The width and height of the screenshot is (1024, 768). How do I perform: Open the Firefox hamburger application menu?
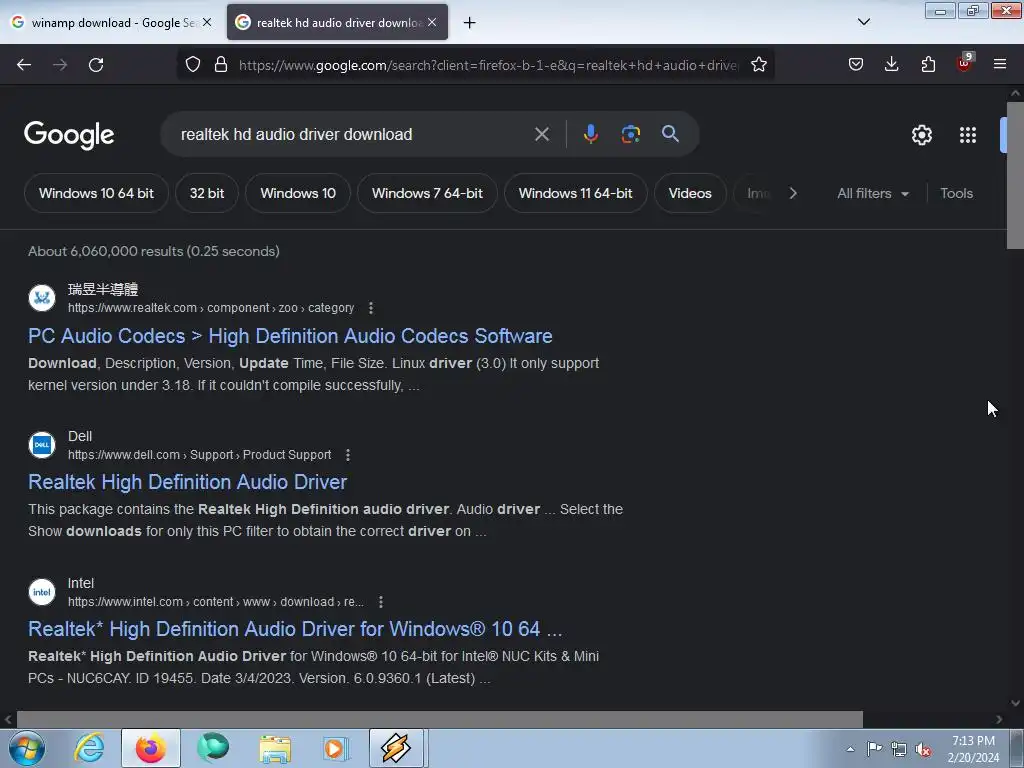pos(1000,65)
